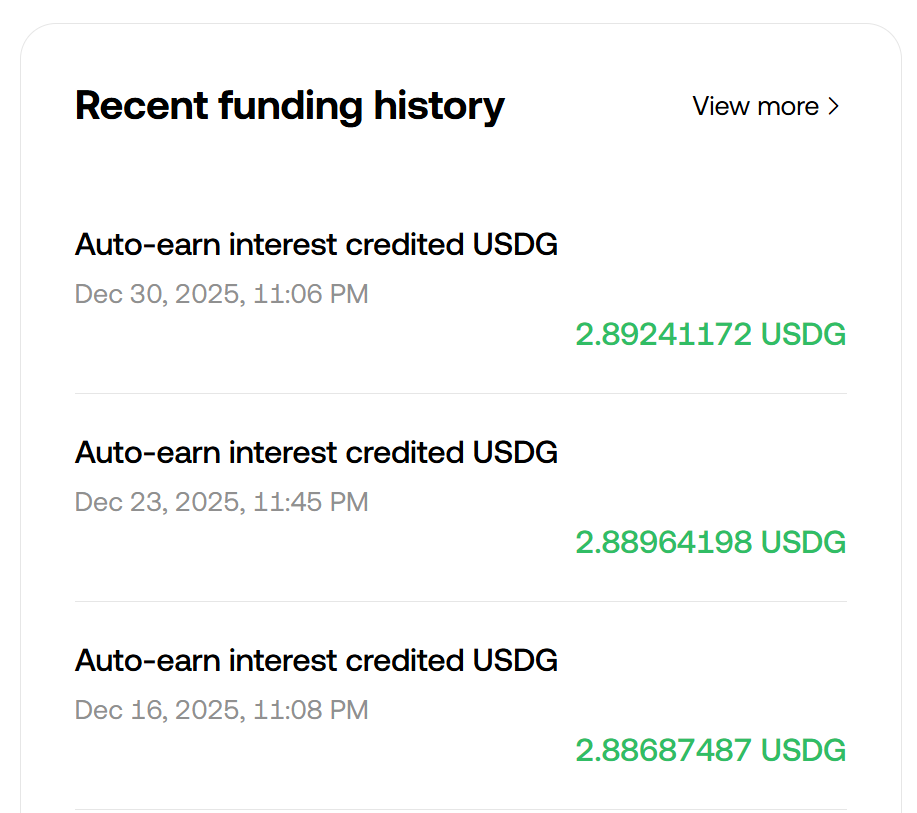This screenshot has height=813, width=917.
Task: Click the divider below the Dec 30 entry
Action: click(460, 393)
